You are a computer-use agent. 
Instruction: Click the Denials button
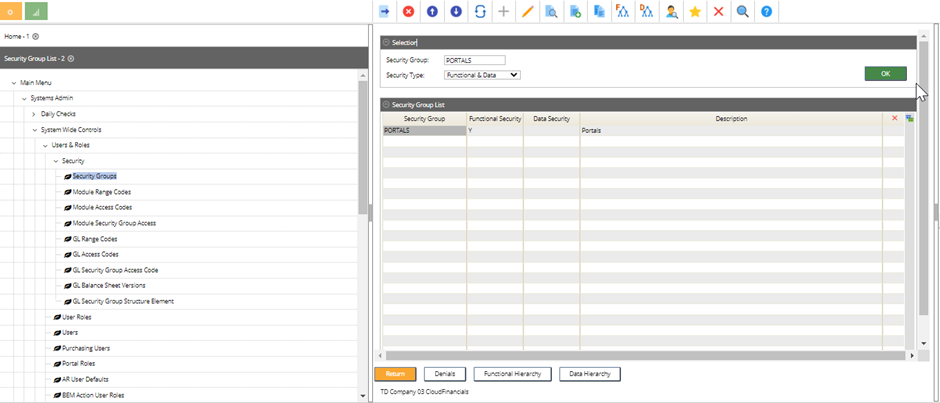pyautogui.click(x=445, y=374)
